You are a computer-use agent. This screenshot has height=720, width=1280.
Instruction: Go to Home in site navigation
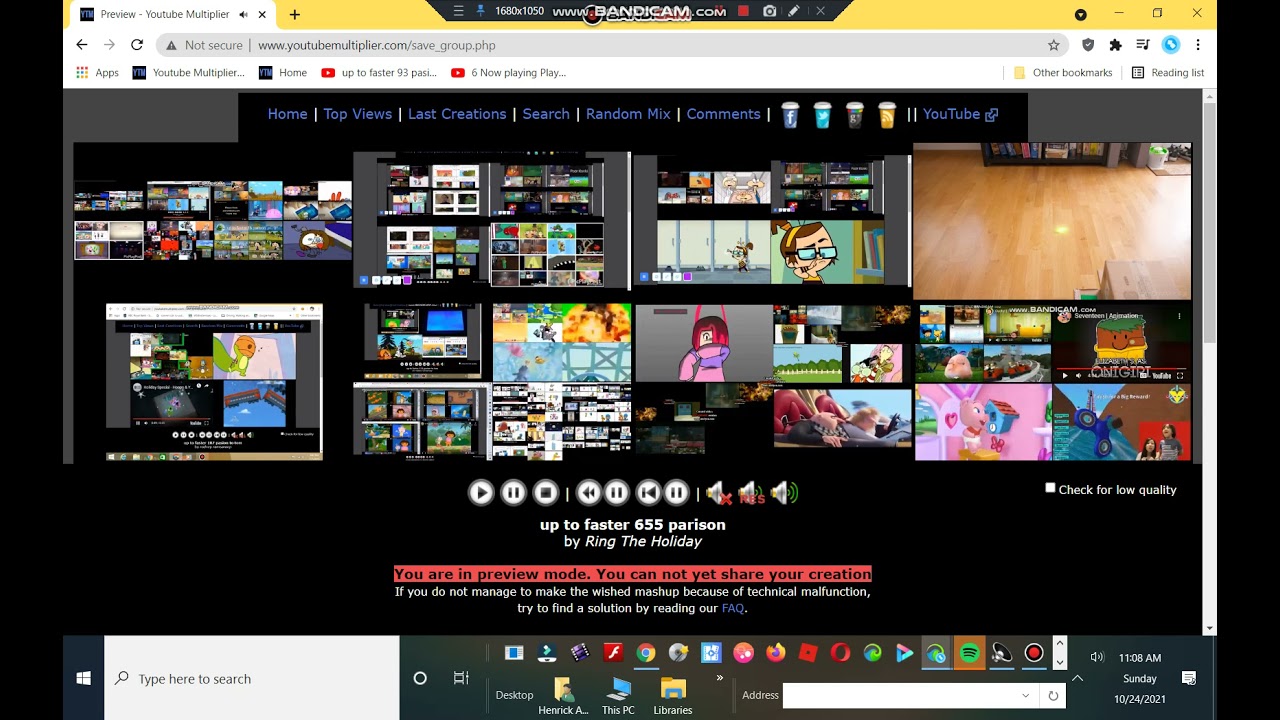pyautogui.click(x=288, y=114)
